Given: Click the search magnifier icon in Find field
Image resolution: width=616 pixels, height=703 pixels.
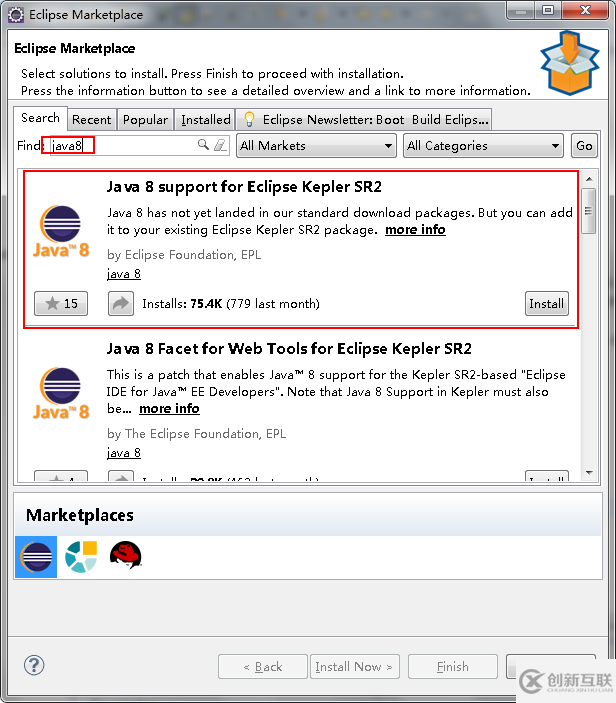Looking at the screenshot, I should click(203, 144).
